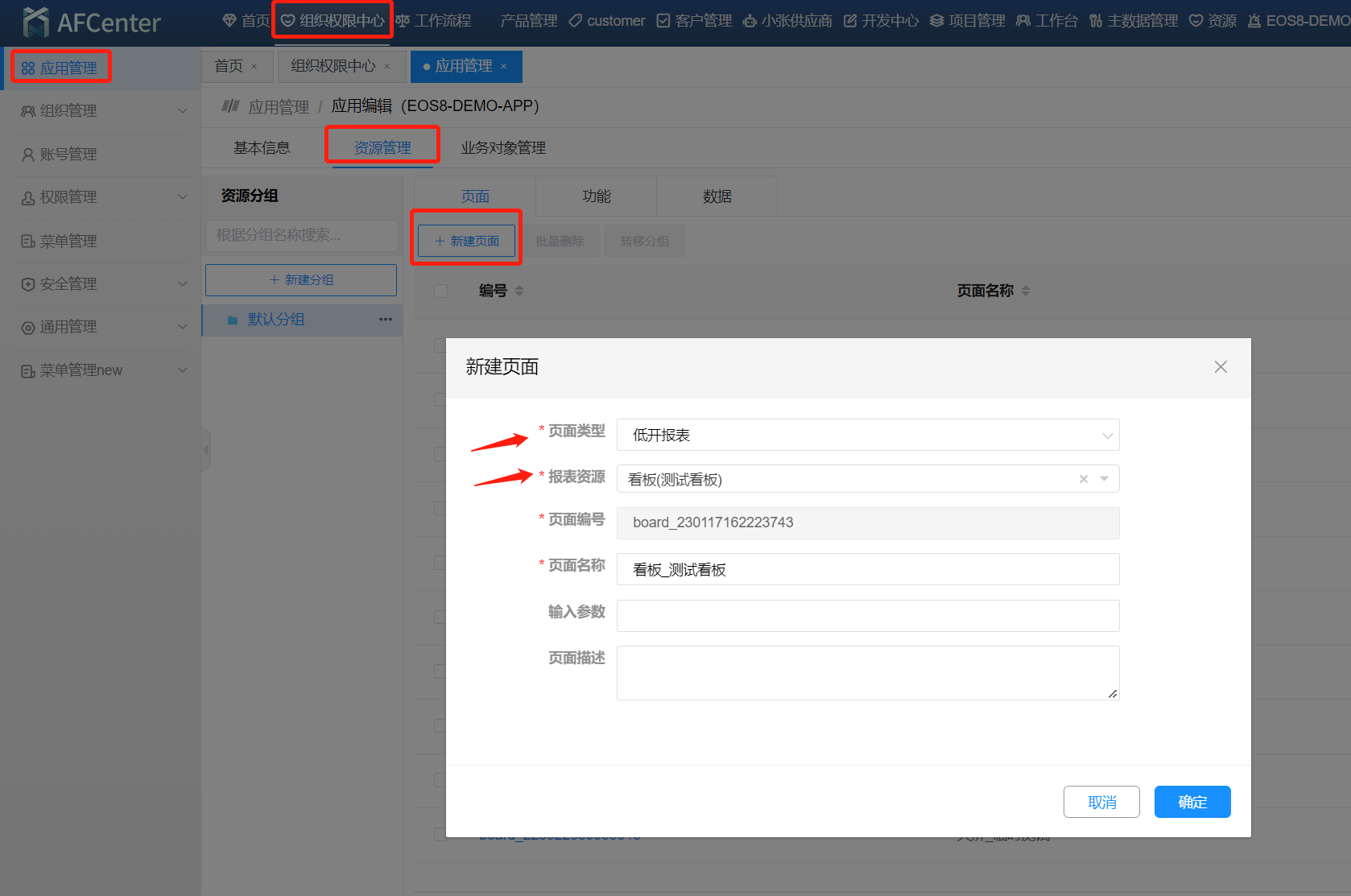This screenshot has height=896, width=1351.
Task: Click the 页面名称 input field
Action: tap(867, 570)
